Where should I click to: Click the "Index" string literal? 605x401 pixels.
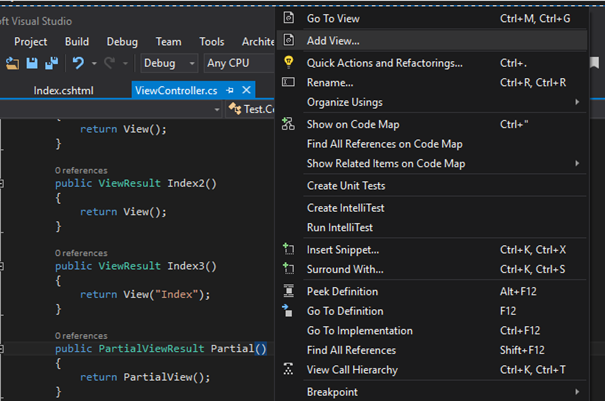point(177,294)
